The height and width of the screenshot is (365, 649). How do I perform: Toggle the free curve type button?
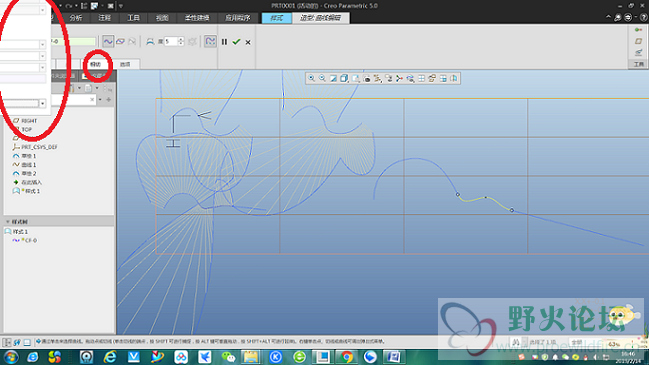(x=108, y=41)
